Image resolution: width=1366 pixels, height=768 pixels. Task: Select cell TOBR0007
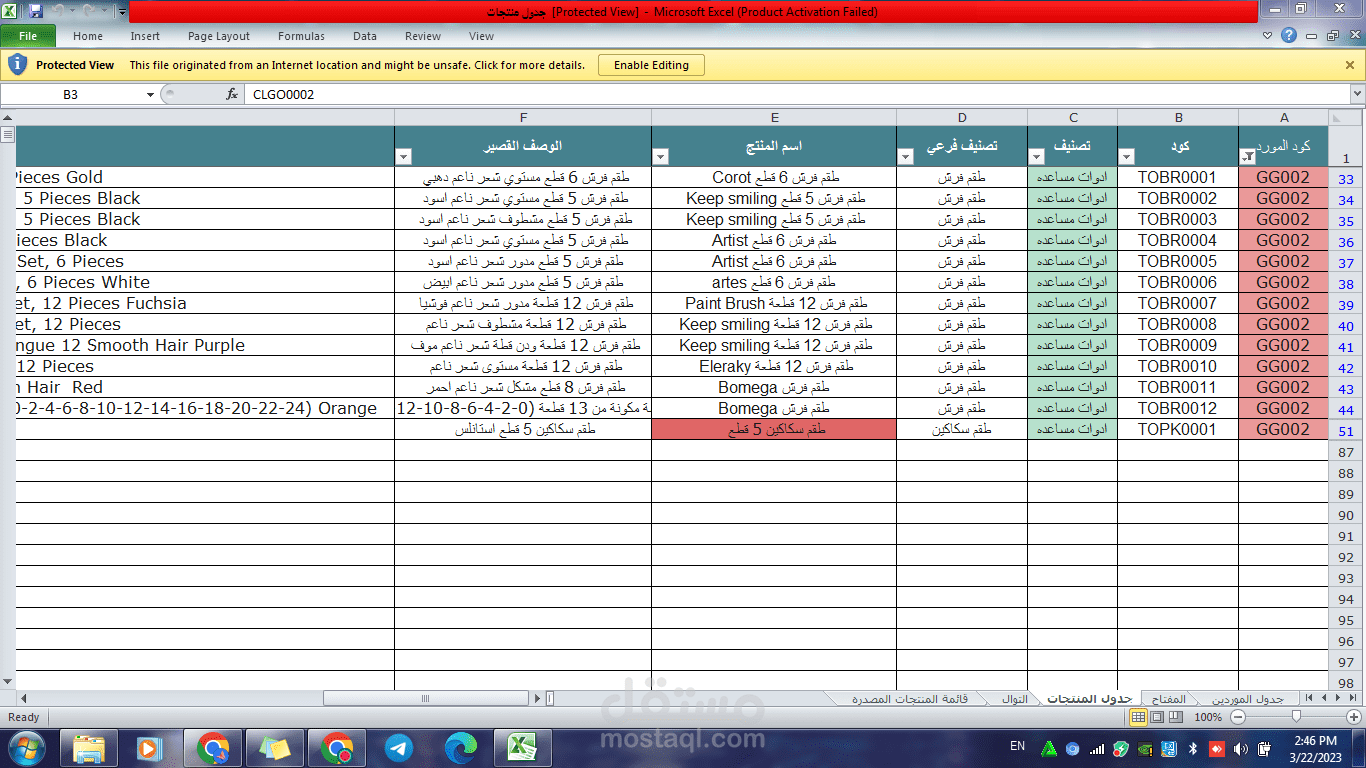[1177, 303]
